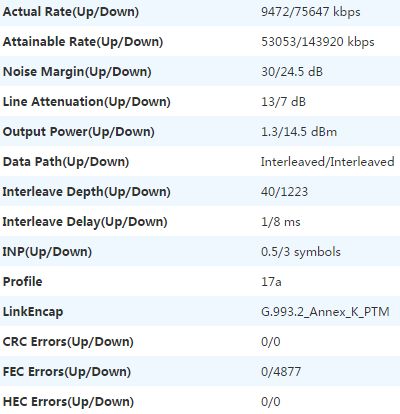The image size is (400, 414).
Task: Select the 30/24.5 dB value
Action: click(292, 72)
